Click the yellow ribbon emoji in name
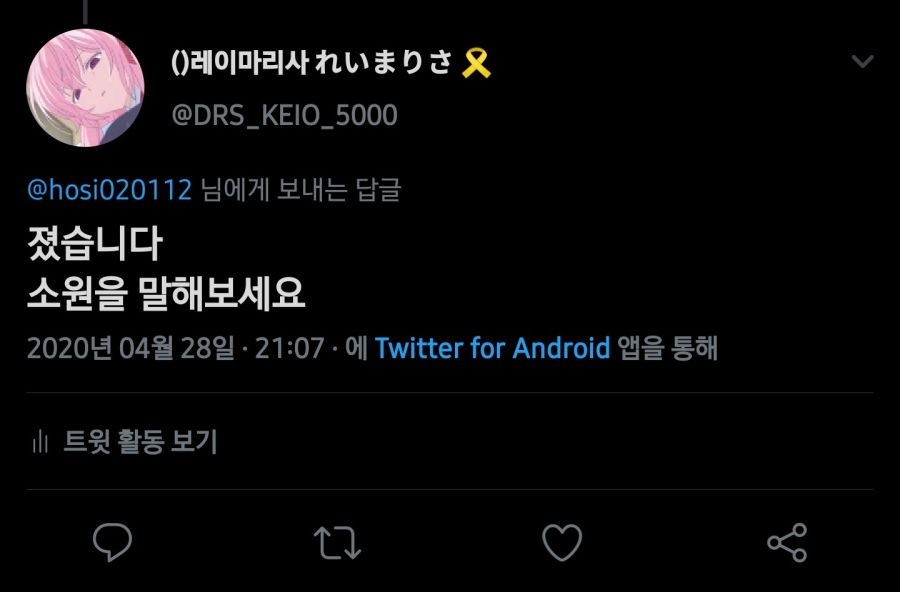This screenshot has width=900, height=592. coord(476,63)
